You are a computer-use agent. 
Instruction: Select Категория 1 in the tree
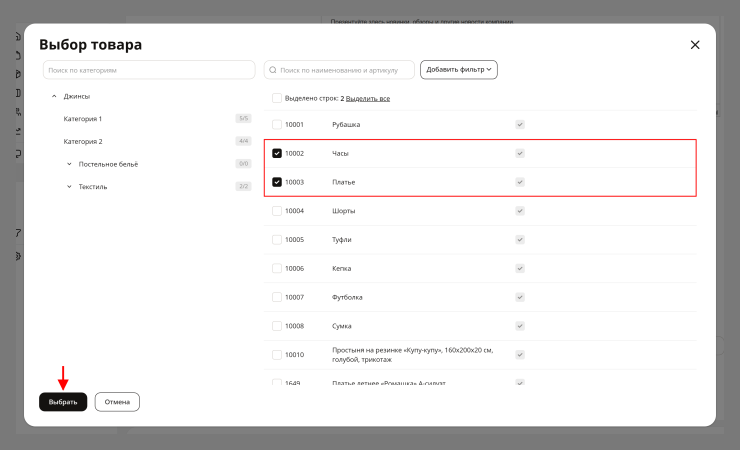(x=83, y=119)
